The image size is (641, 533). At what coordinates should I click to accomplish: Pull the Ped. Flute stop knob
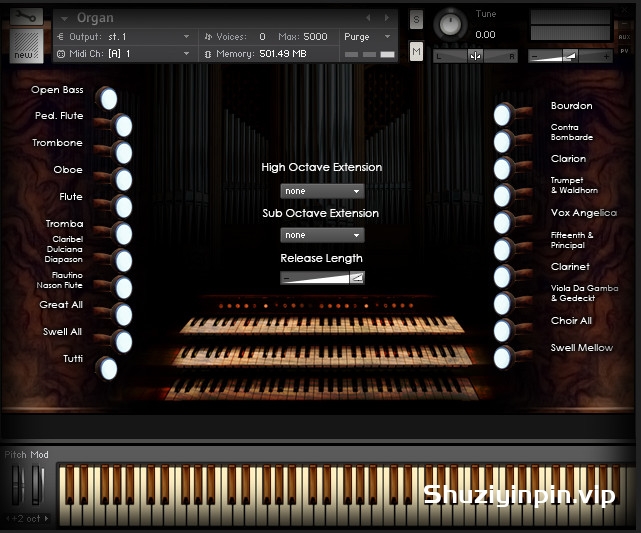(123, 125)
